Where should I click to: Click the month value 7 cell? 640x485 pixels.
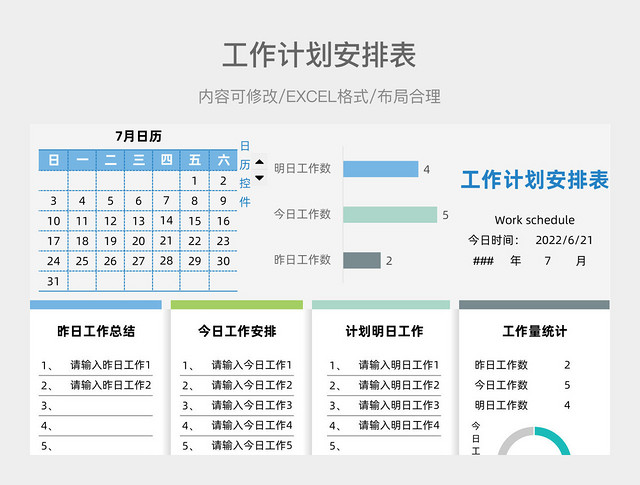(x=547, y=260)
